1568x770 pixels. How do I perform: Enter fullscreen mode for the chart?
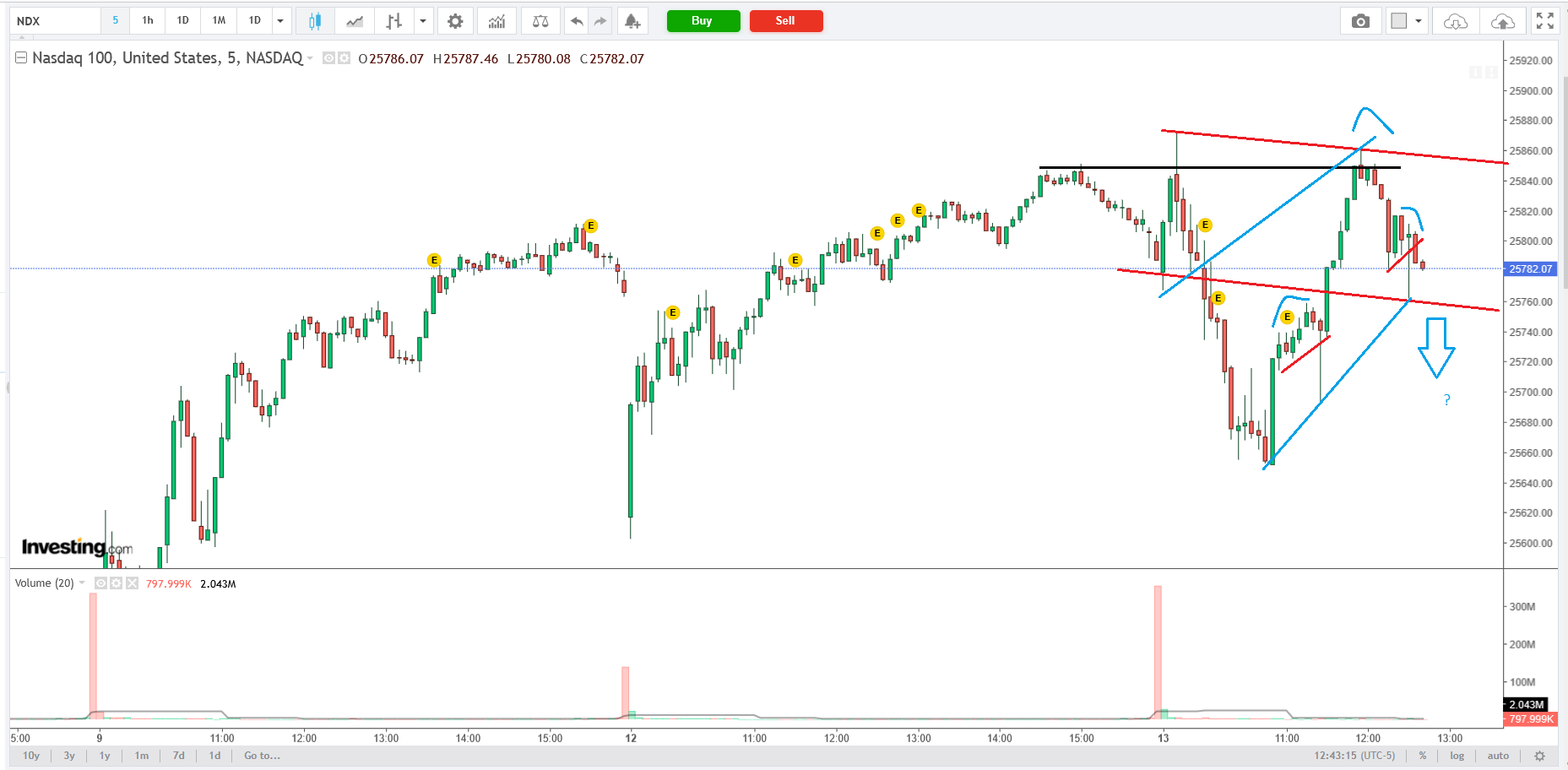pyautogui.click(x=1544, y=21)
